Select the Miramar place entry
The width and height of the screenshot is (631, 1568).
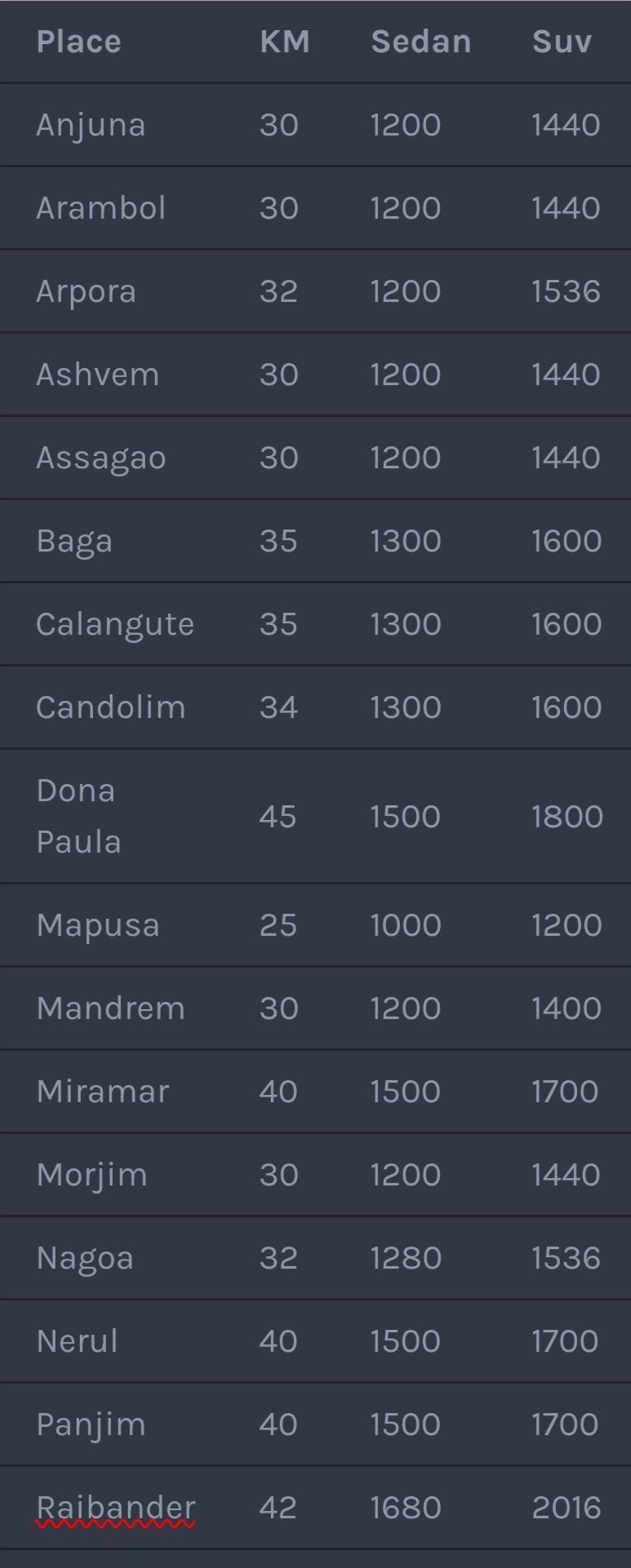click(103, 1092)
